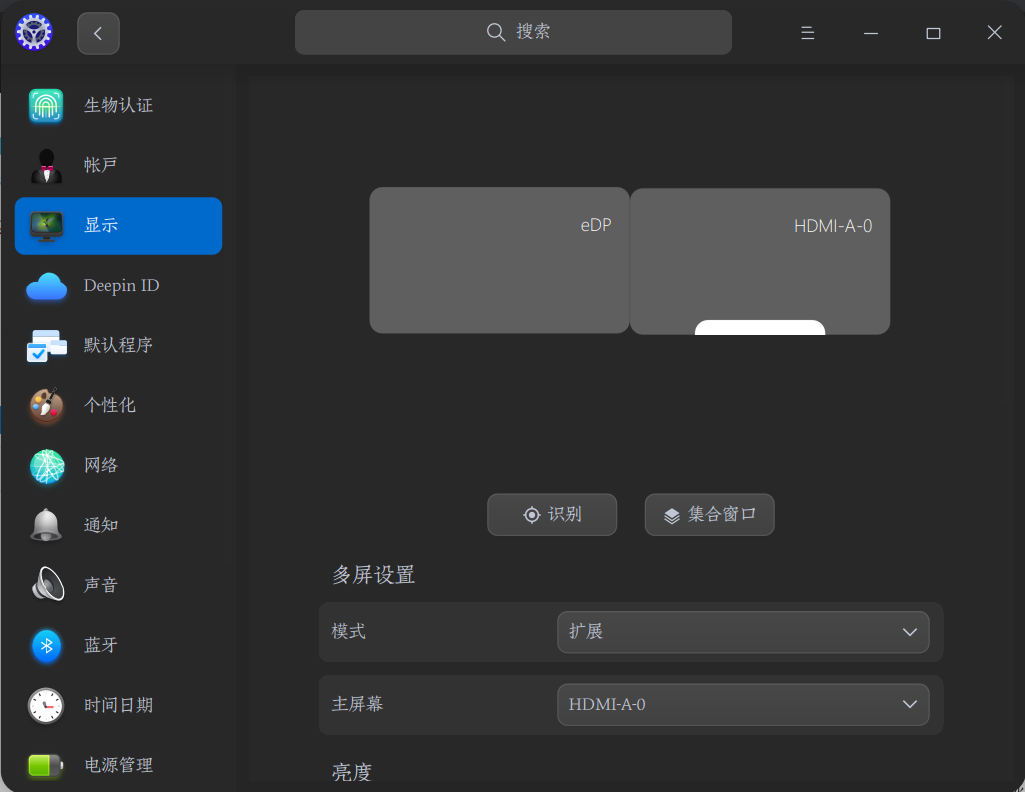Click the Deepin ID cloud icon
This screenshot has width=1025, height=792.
pyautogui.click(x=46, y=287)
